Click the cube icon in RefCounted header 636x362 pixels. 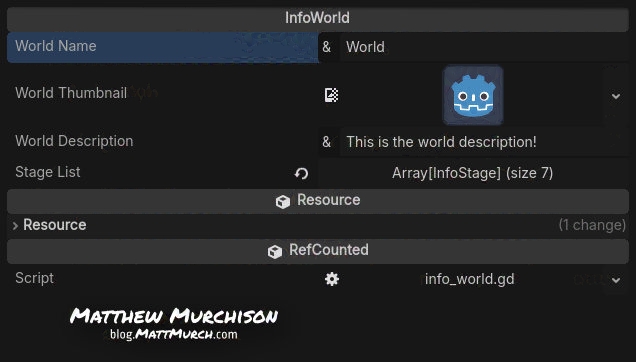(275, 251)
